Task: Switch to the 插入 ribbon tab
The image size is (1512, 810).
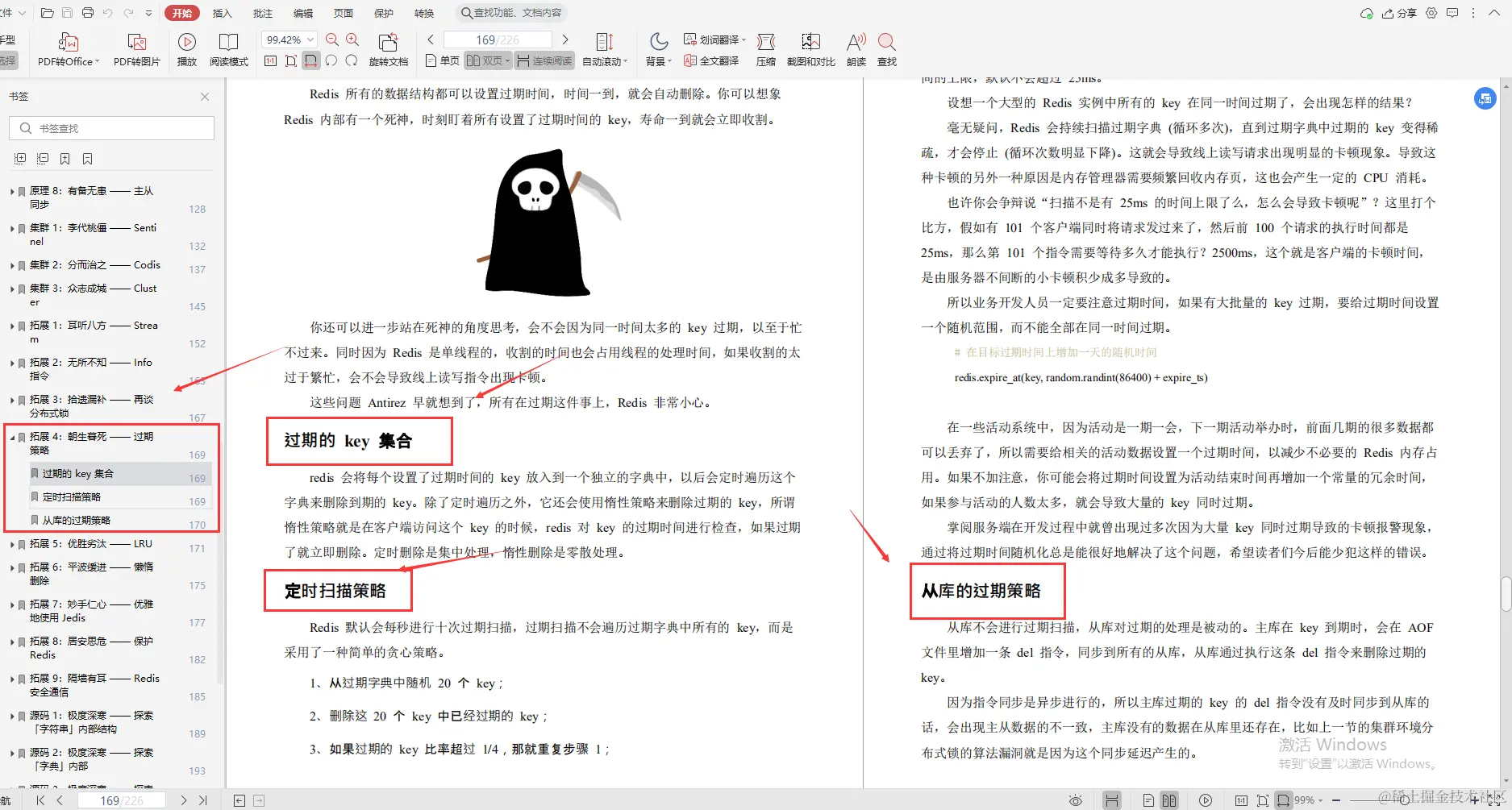Action: pos(222,13)
